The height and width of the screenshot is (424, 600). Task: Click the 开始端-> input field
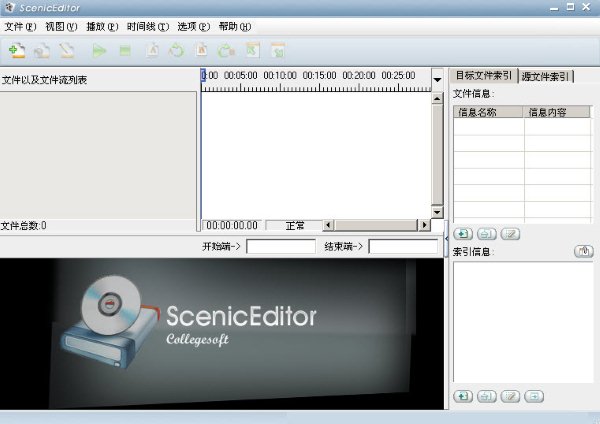(x=281, y=246)
